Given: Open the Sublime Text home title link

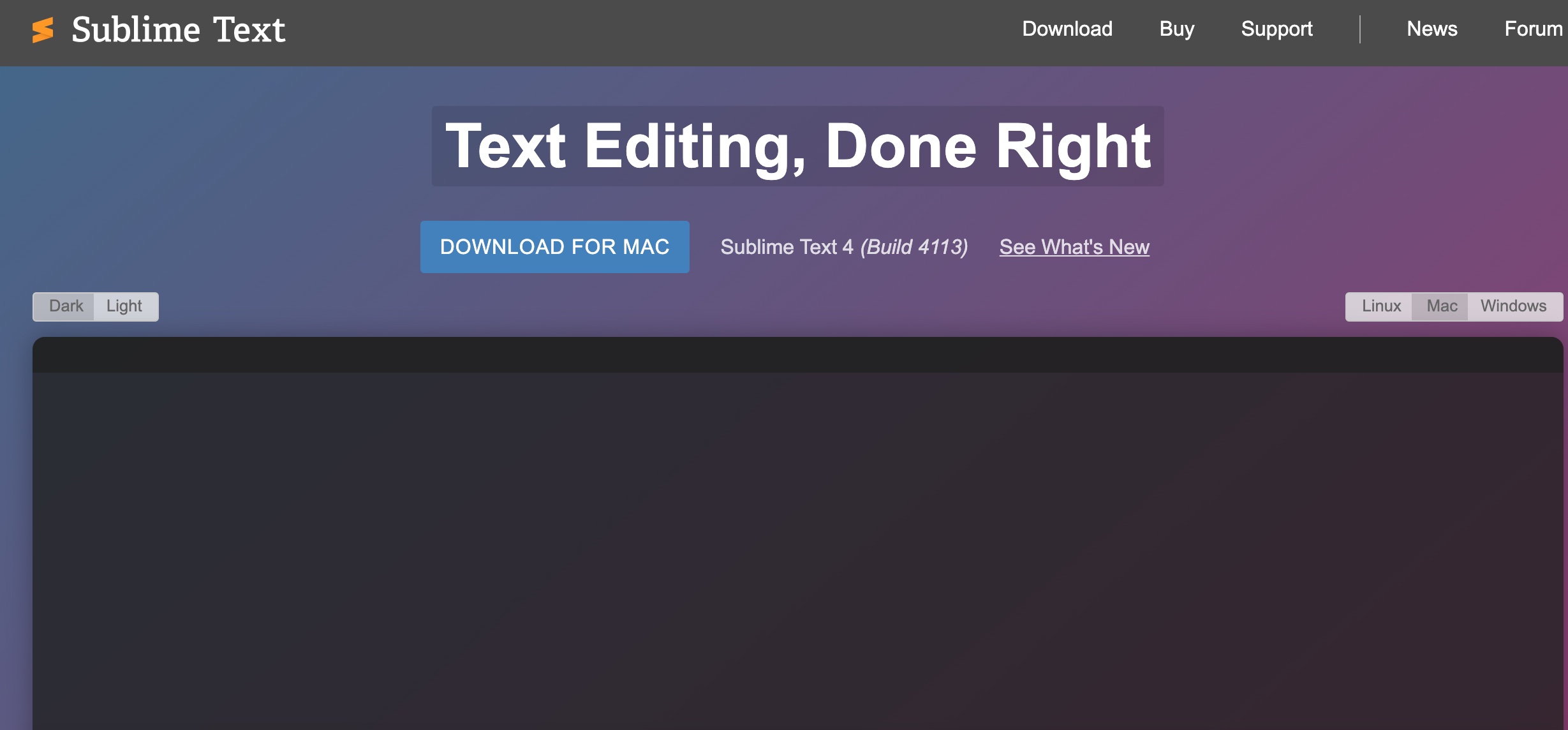Looking at the screenshot, I should (178, 29).
